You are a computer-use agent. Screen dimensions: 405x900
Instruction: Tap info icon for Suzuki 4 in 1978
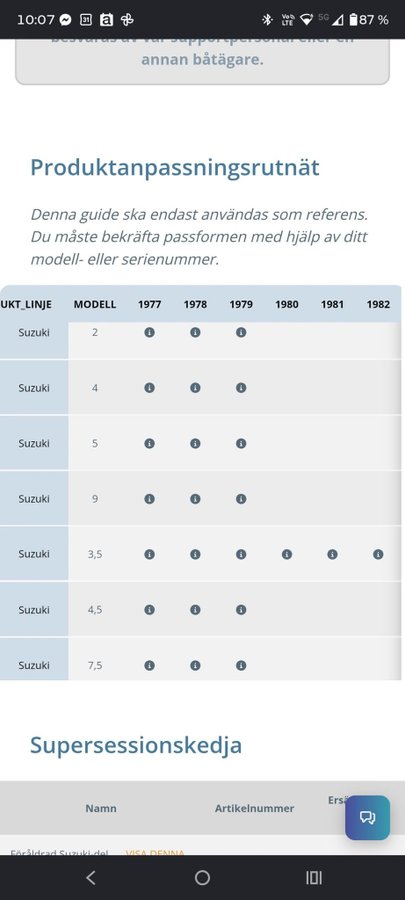195,388
